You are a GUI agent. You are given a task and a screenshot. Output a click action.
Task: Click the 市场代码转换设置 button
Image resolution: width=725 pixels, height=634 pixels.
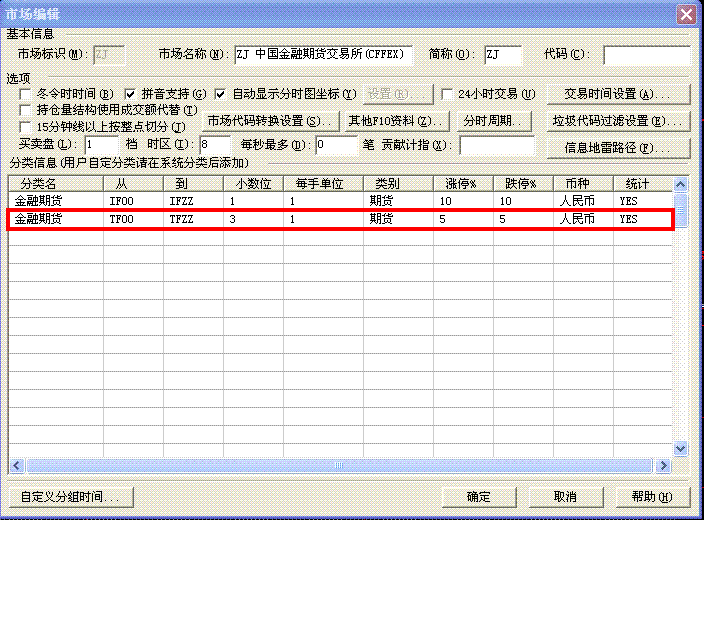[x=270, y=121]
